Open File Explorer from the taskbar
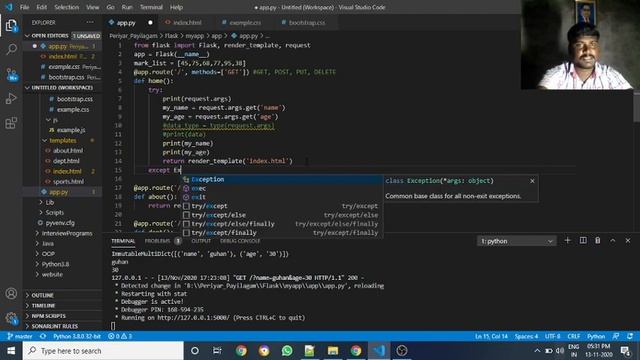Viewport: 640px width, 360px height. click(333, 351)
